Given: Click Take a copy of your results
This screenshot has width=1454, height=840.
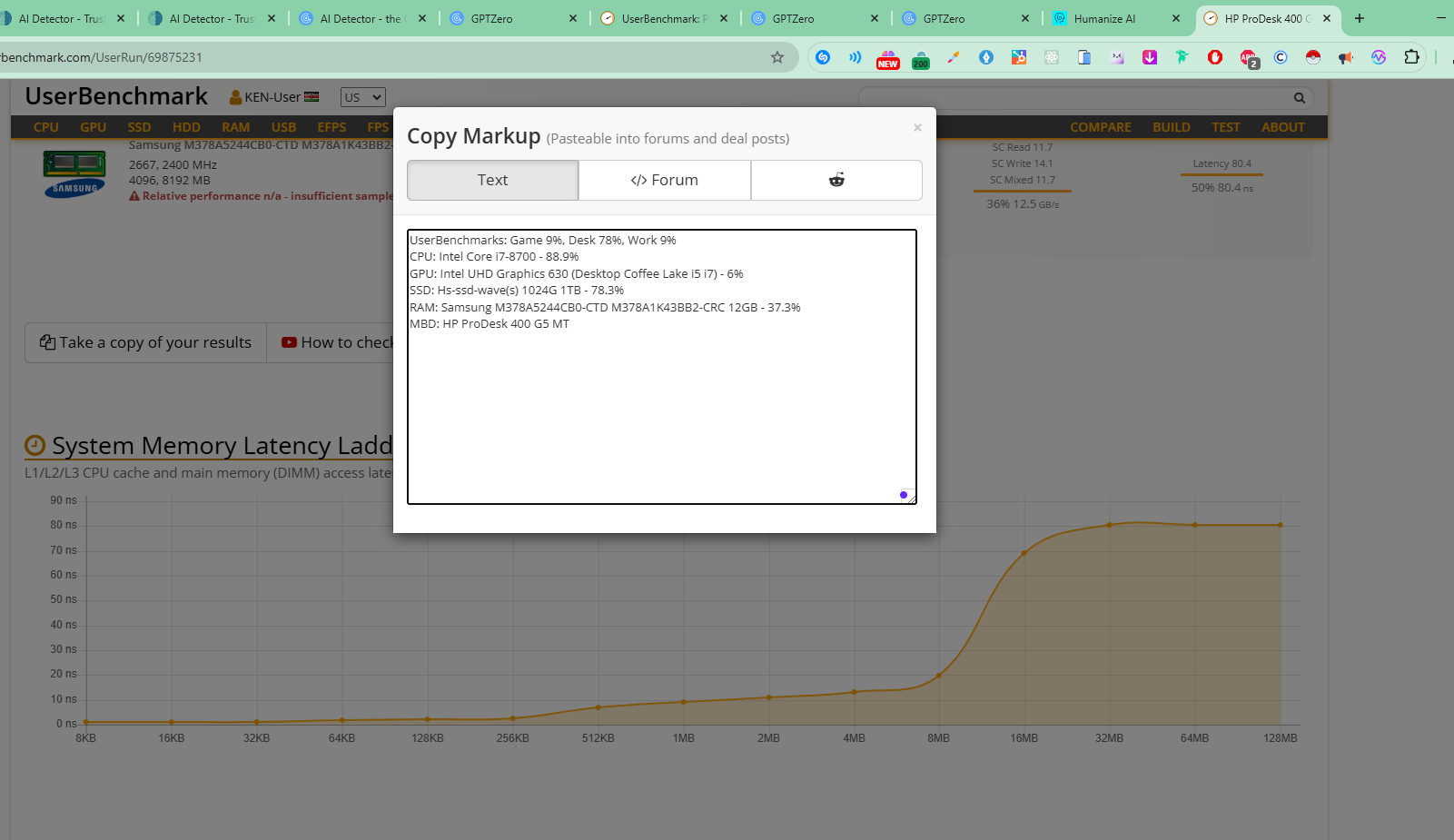Looking at the screenshot, I should 145,342.
